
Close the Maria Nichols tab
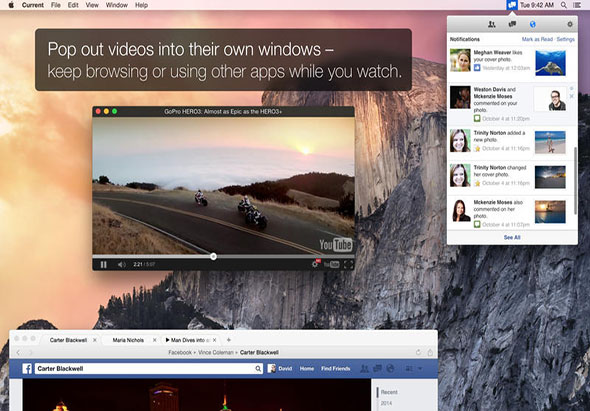[154, 340]
